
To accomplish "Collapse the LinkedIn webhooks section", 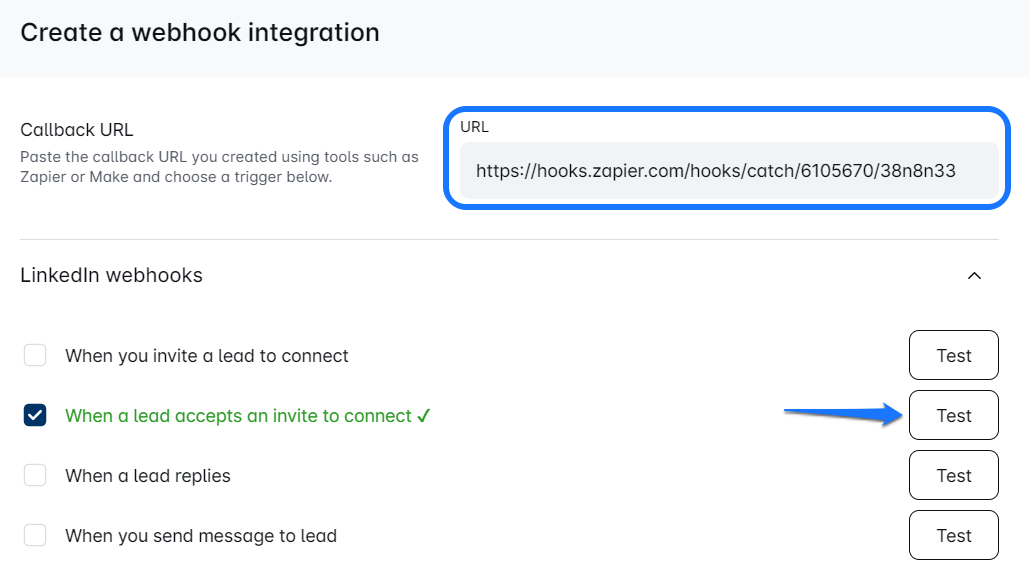I will [974, 276].
